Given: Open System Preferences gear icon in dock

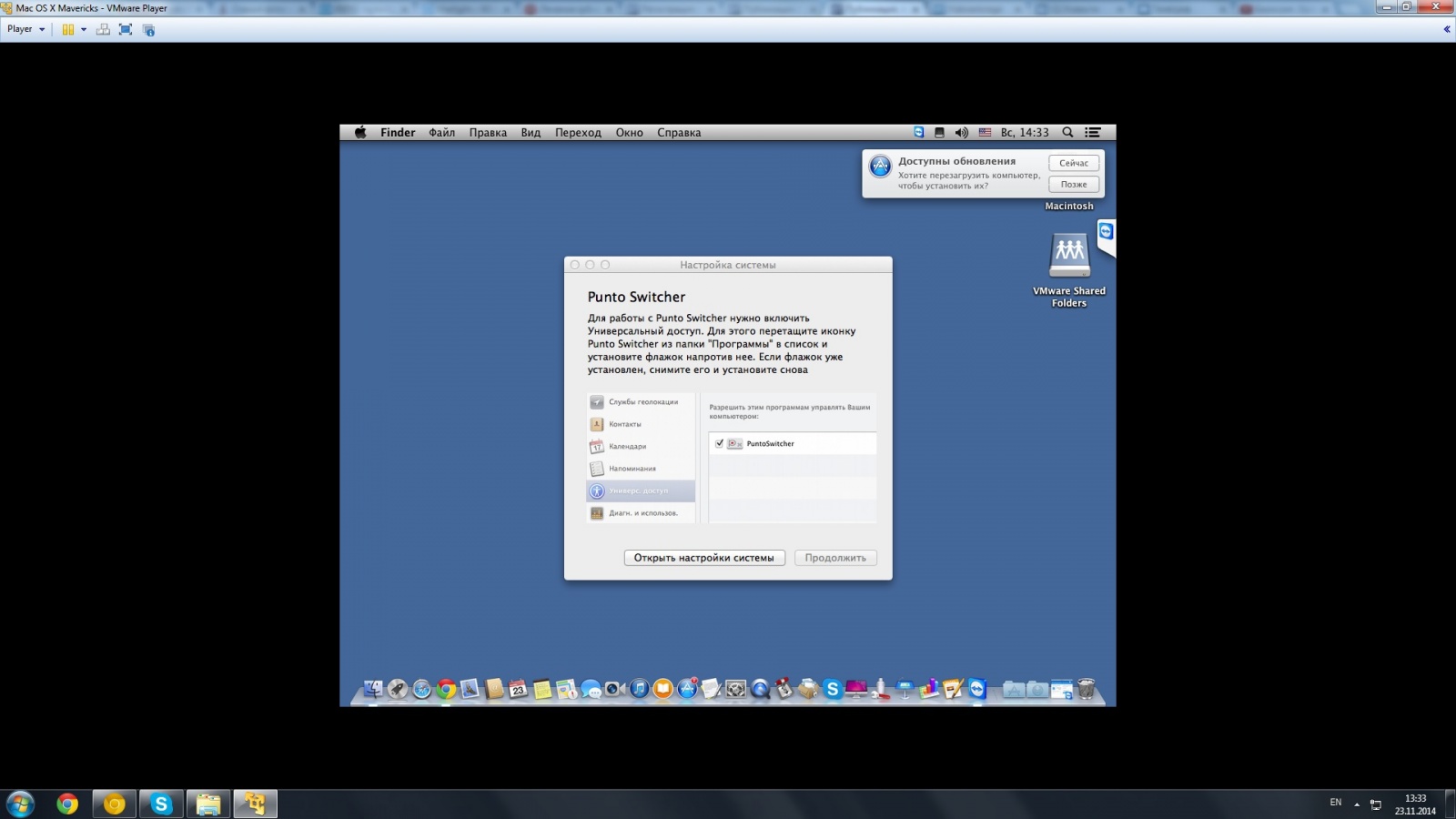Looking at the screenshot, I should (735, 689).
